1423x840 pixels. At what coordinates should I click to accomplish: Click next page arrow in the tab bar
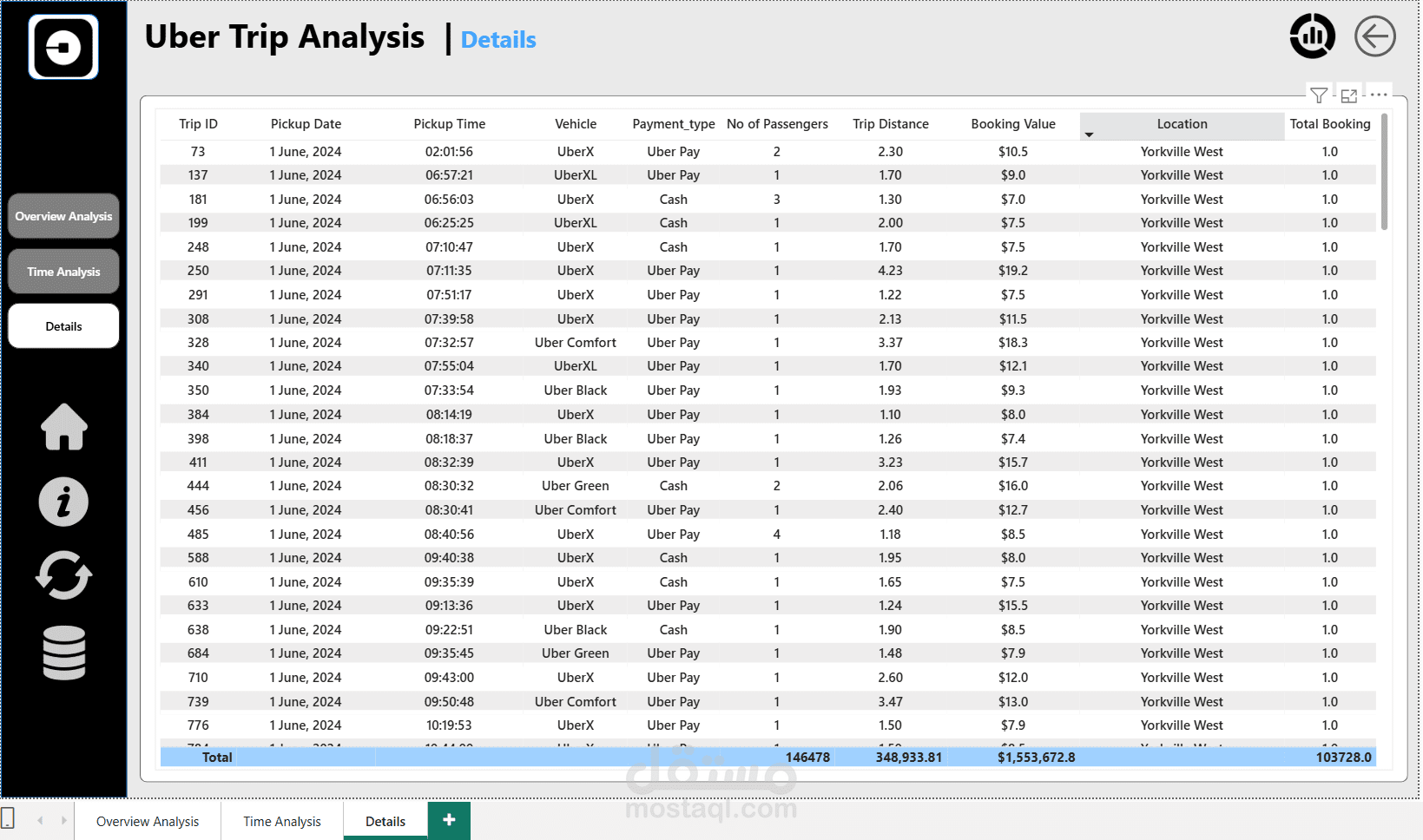(63, 820)
